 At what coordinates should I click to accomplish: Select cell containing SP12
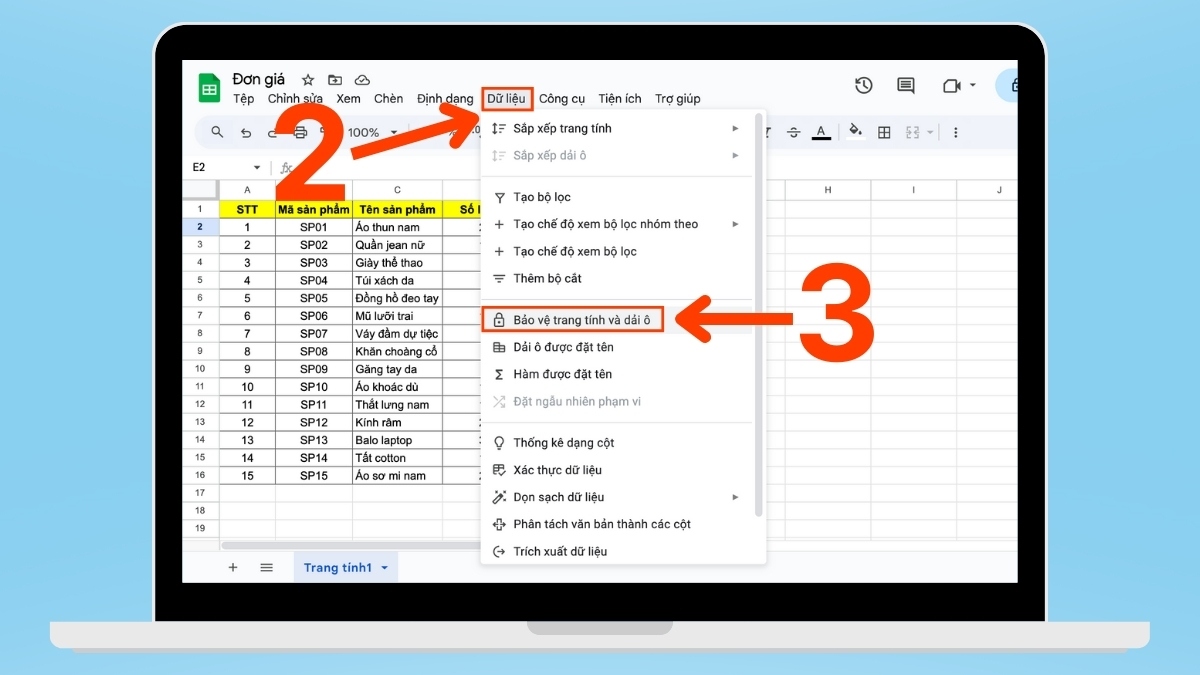point(314,422)
